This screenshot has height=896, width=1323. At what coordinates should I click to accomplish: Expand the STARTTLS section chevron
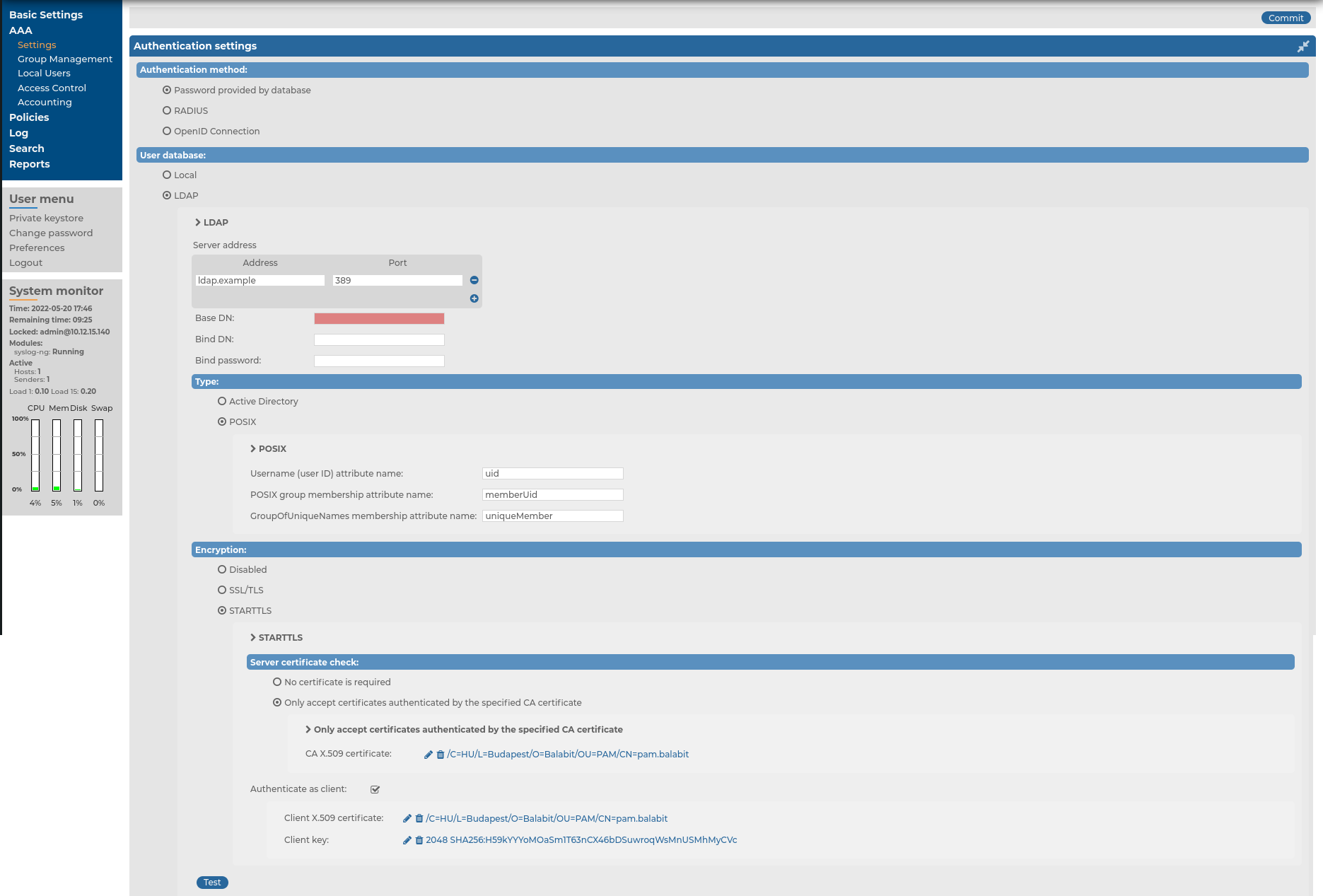(253, 637)
